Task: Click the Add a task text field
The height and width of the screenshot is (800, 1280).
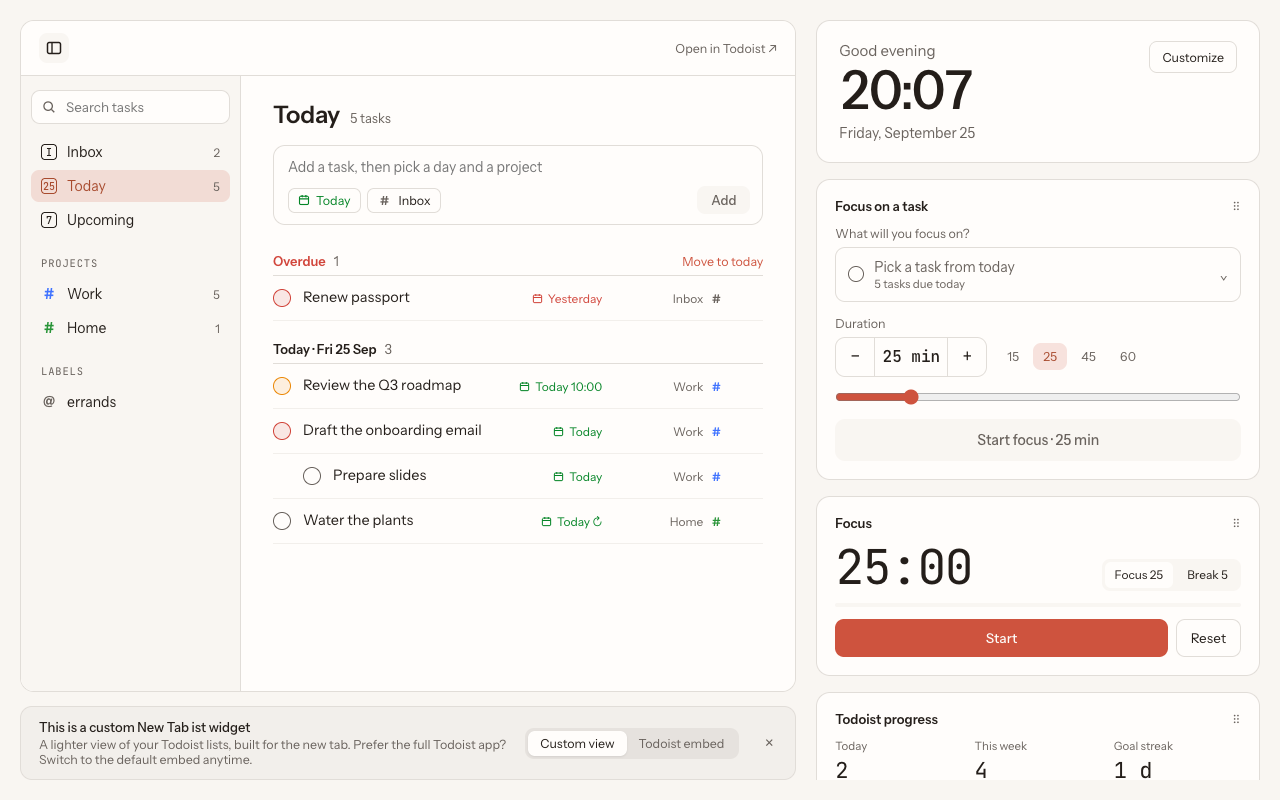Action: click(x=518, y=167)
